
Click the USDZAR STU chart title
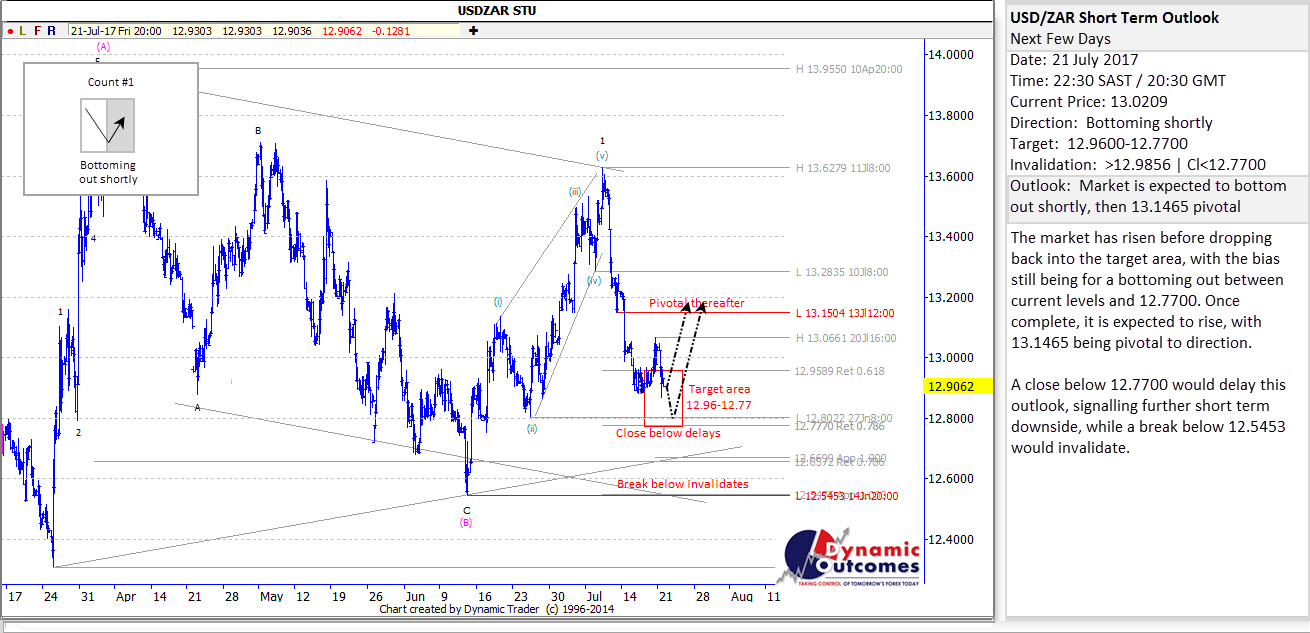pos(496,11)
